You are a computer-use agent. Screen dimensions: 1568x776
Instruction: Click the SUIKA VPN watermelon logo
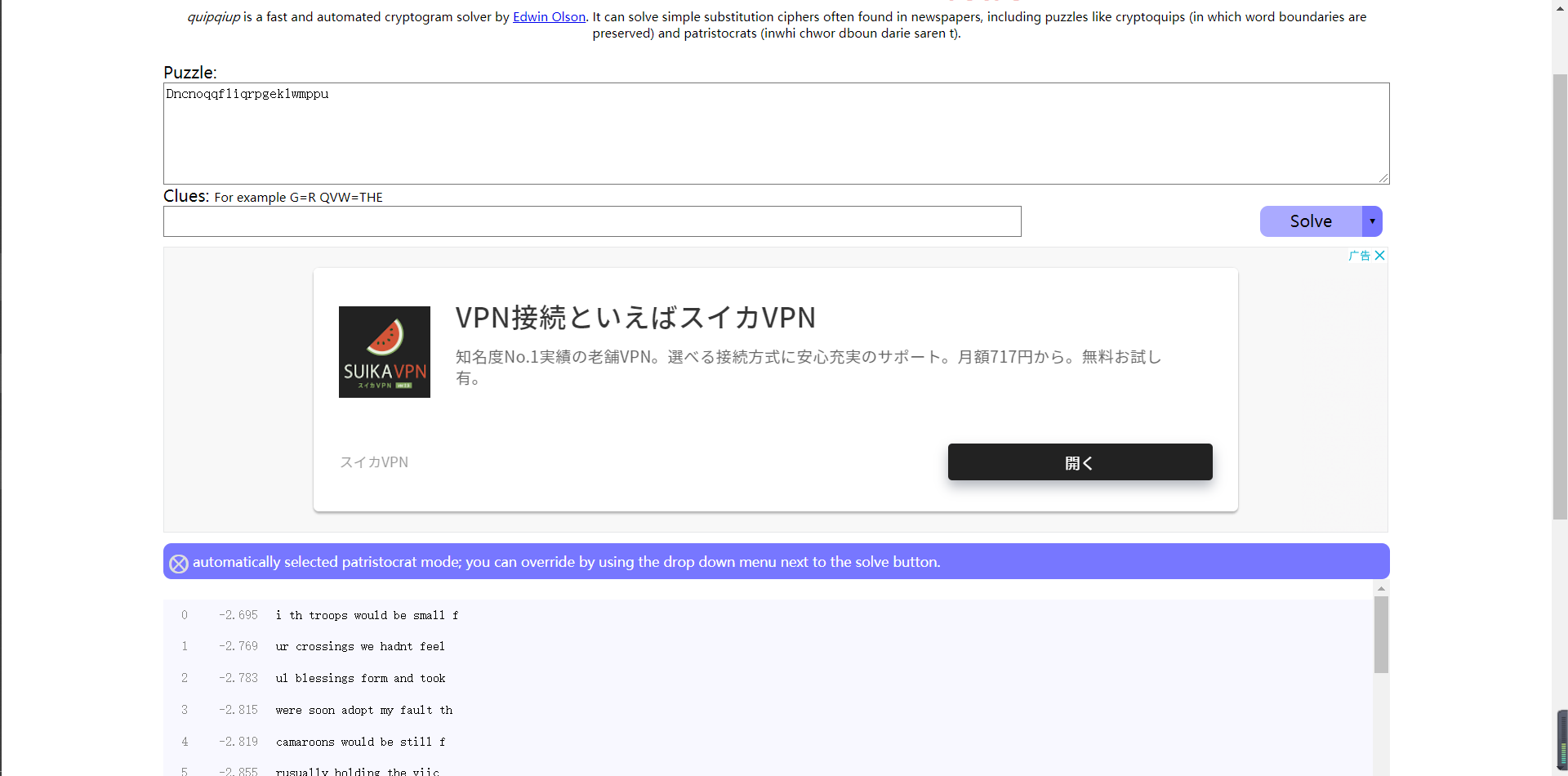(385, 352)
